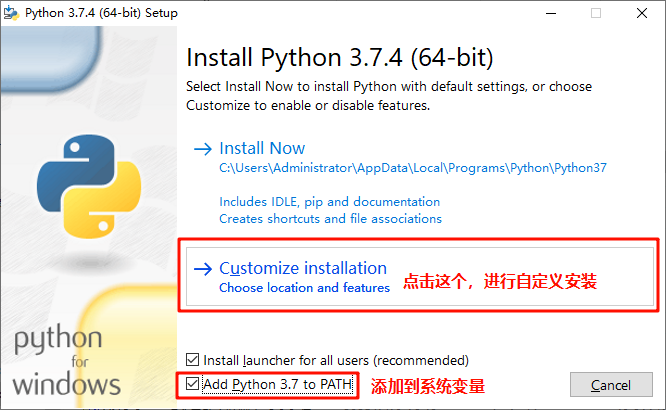Start default install with Install Now
Viewport: 666px width, 410px height.
click(262, 148)
